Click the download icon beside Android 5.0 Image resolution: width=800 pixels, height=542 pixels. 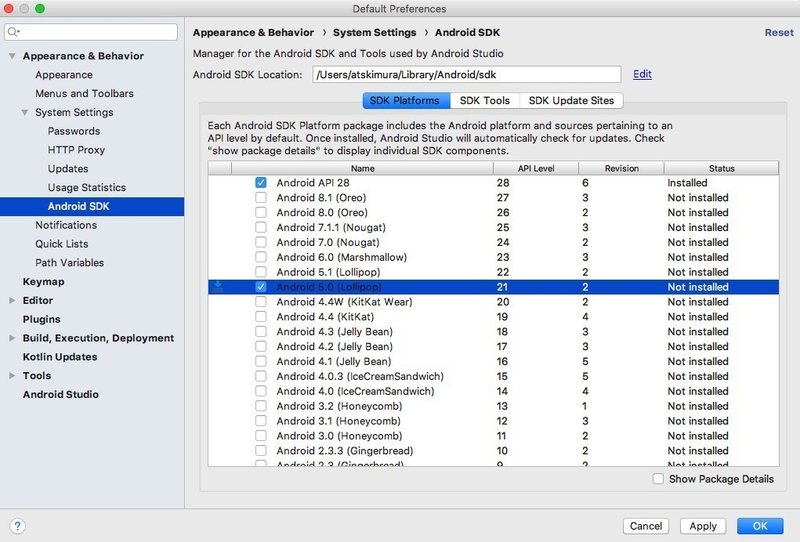click(218, 287)
